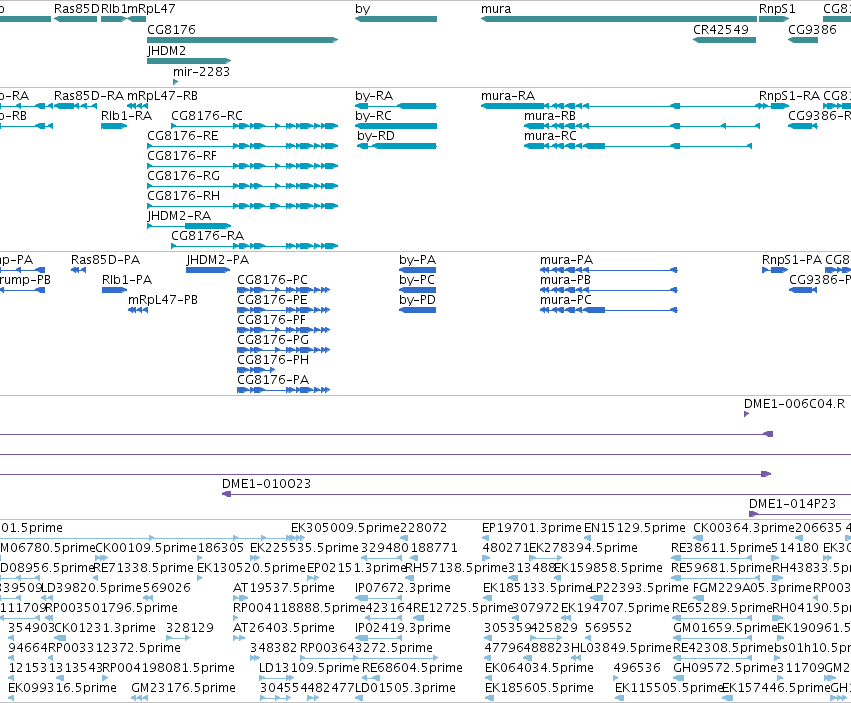
Task: Open EST IP07672.3prime
Action: pyautogui.click(x=402, y=588)
